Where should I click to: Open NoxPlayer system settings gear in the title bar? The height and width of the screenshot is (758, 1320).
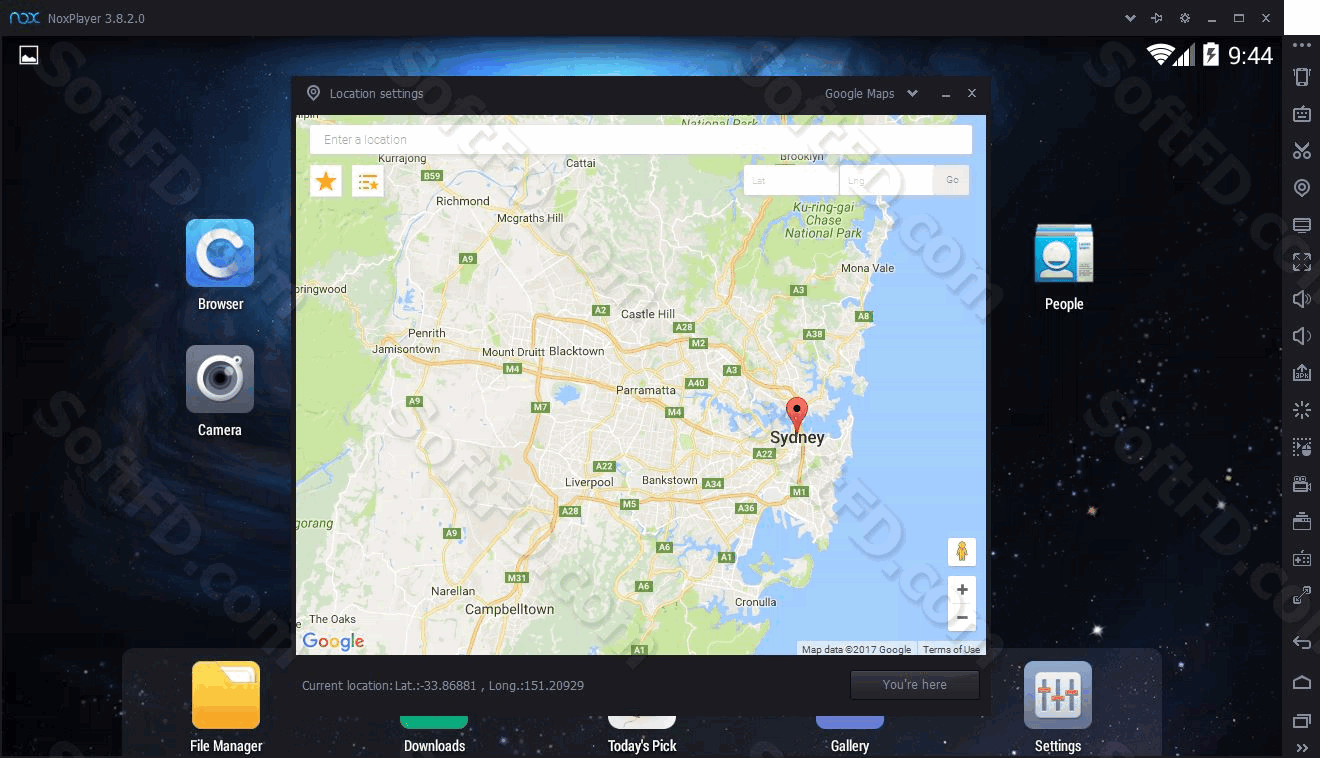tap(1185, 18)
